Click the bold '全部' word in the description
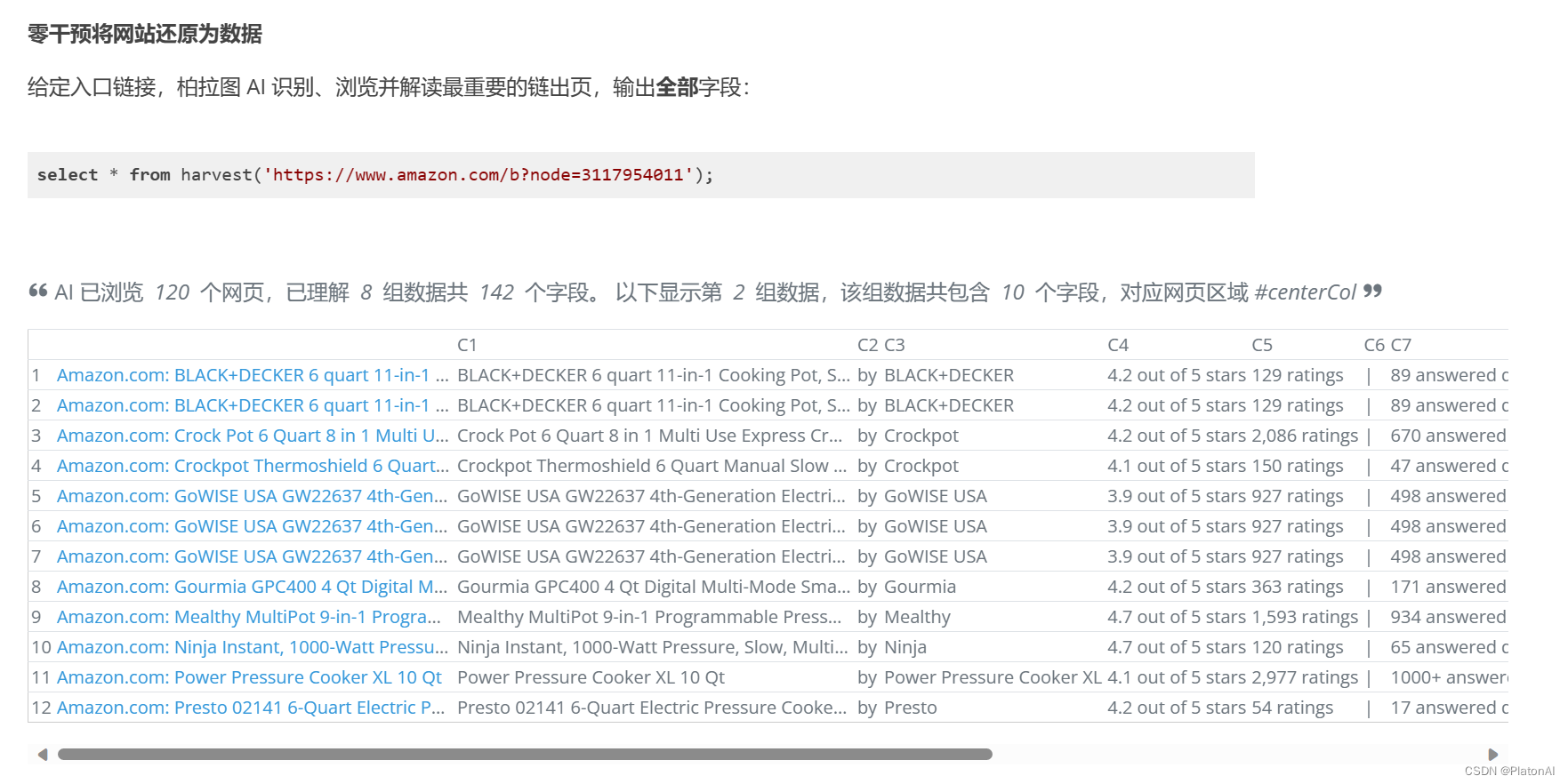The width and height of the screenshot is (1568, 784). 677,87
